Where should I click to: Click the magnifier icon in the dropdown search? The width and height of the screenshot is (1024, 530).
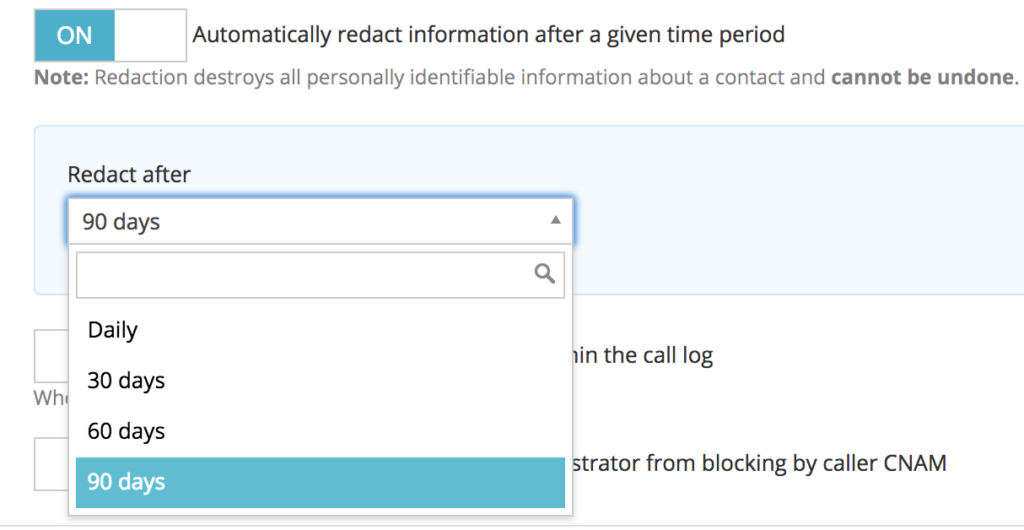545,274
